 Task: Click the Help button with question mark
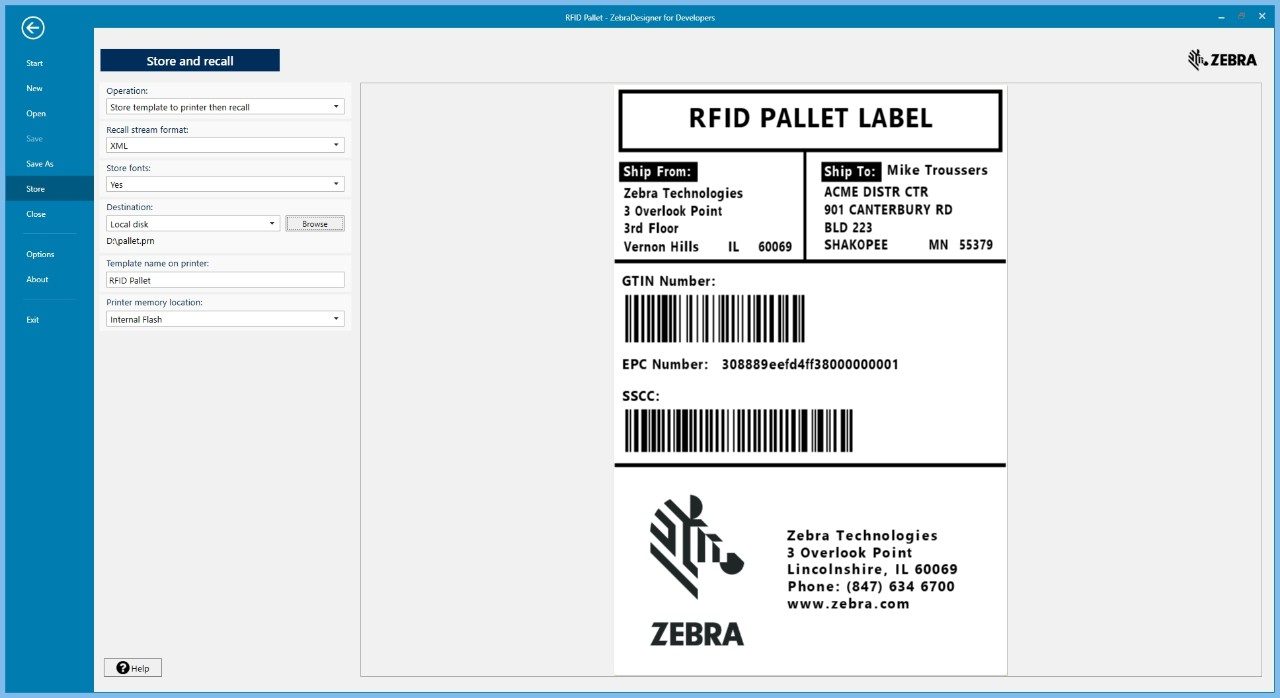(x=133, y=668)
